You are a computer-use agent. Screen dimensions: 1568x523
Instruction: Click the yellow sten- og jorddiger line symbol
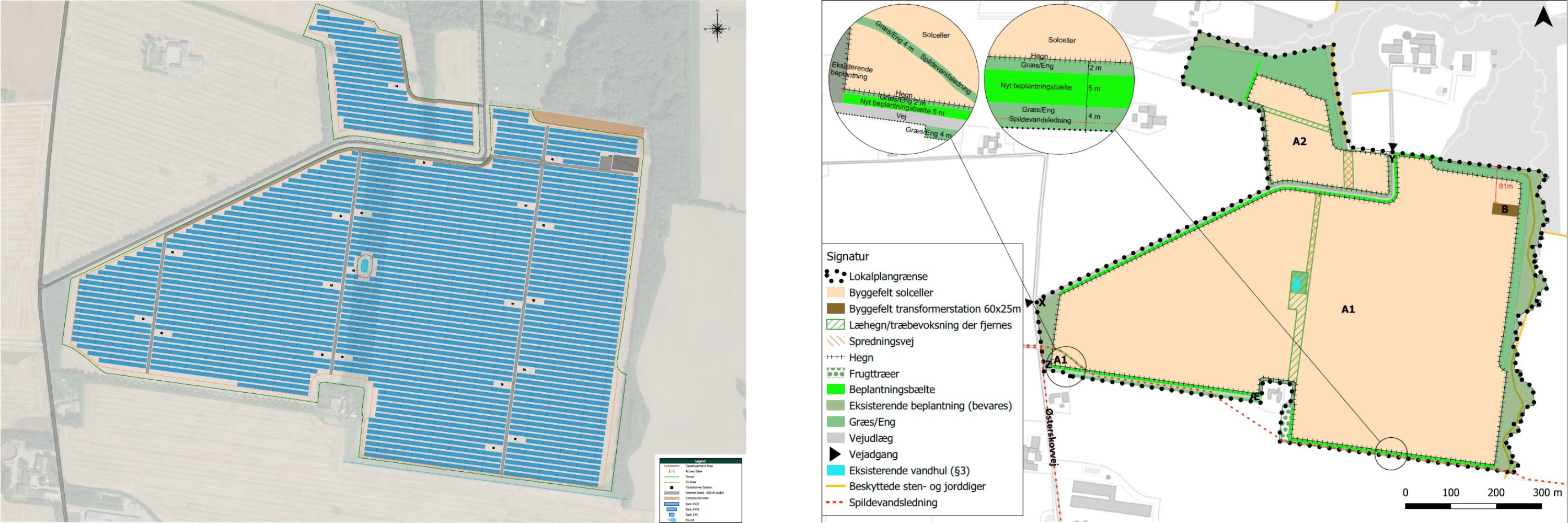click(x=835, y=486)
